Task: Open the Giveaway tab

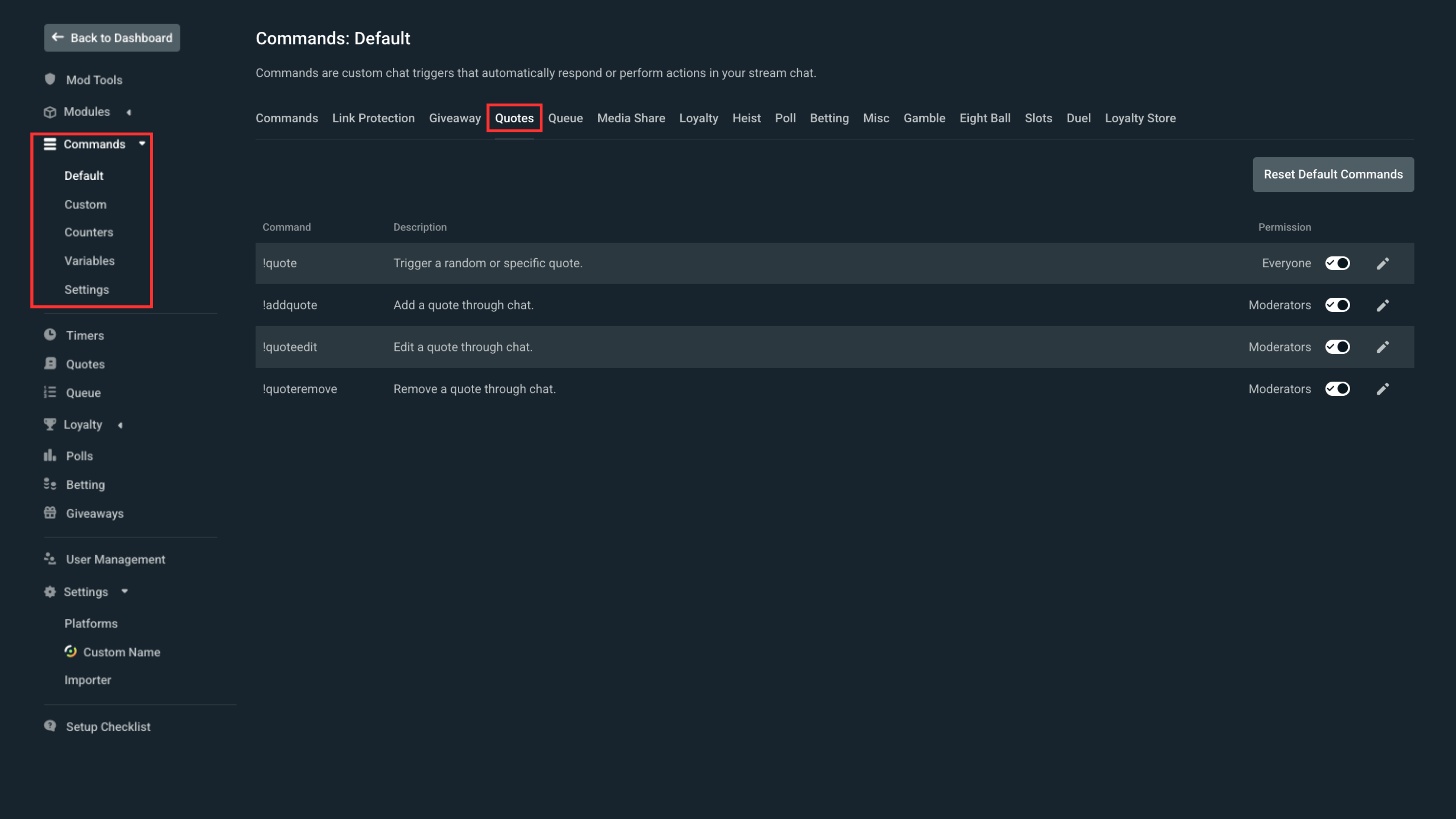Action: click(455, 118)
